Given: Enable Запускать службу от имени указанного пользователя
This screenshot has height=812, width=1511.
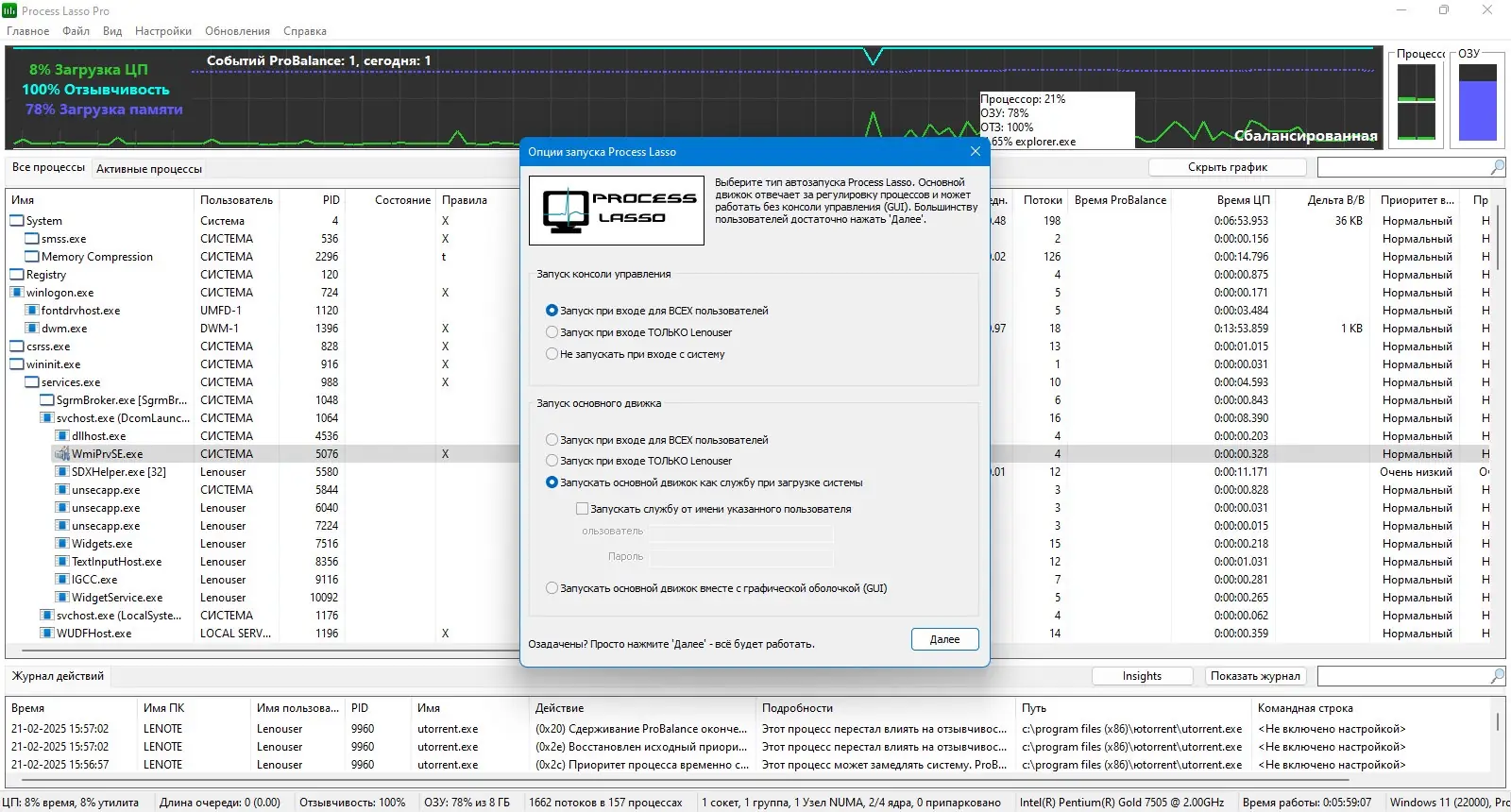Looking at the screenshot, I should pyautogui.click(x=583, y=509).
